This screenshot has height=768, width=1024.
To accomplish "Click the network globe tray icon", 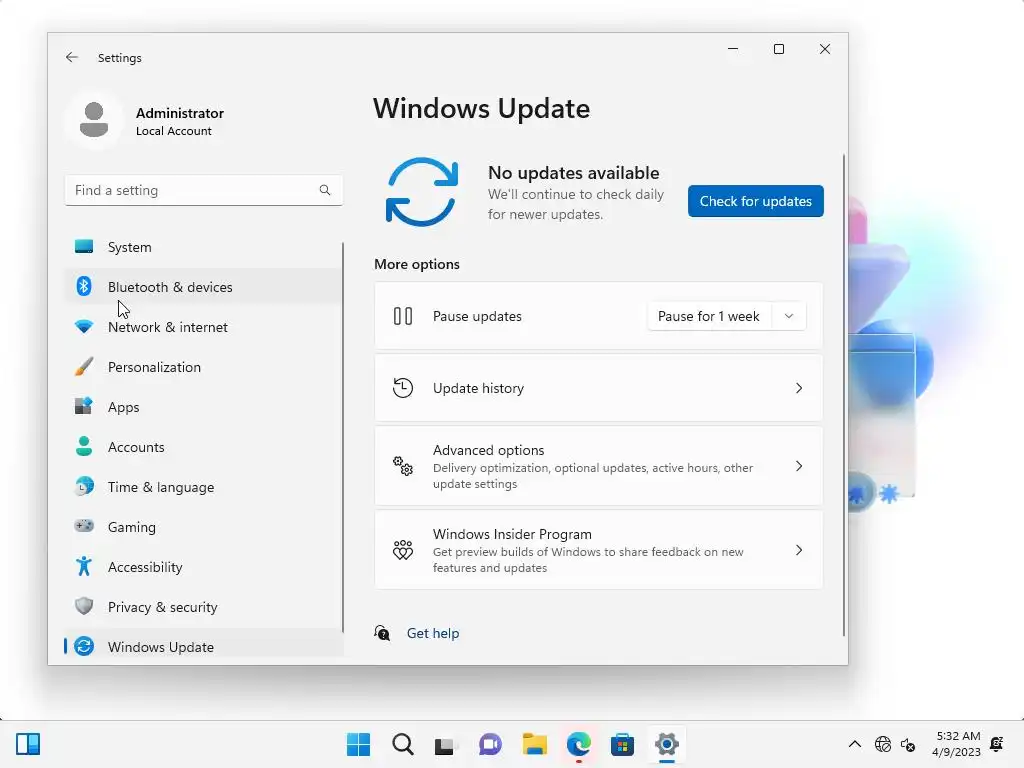I will (x=883, y=744).
